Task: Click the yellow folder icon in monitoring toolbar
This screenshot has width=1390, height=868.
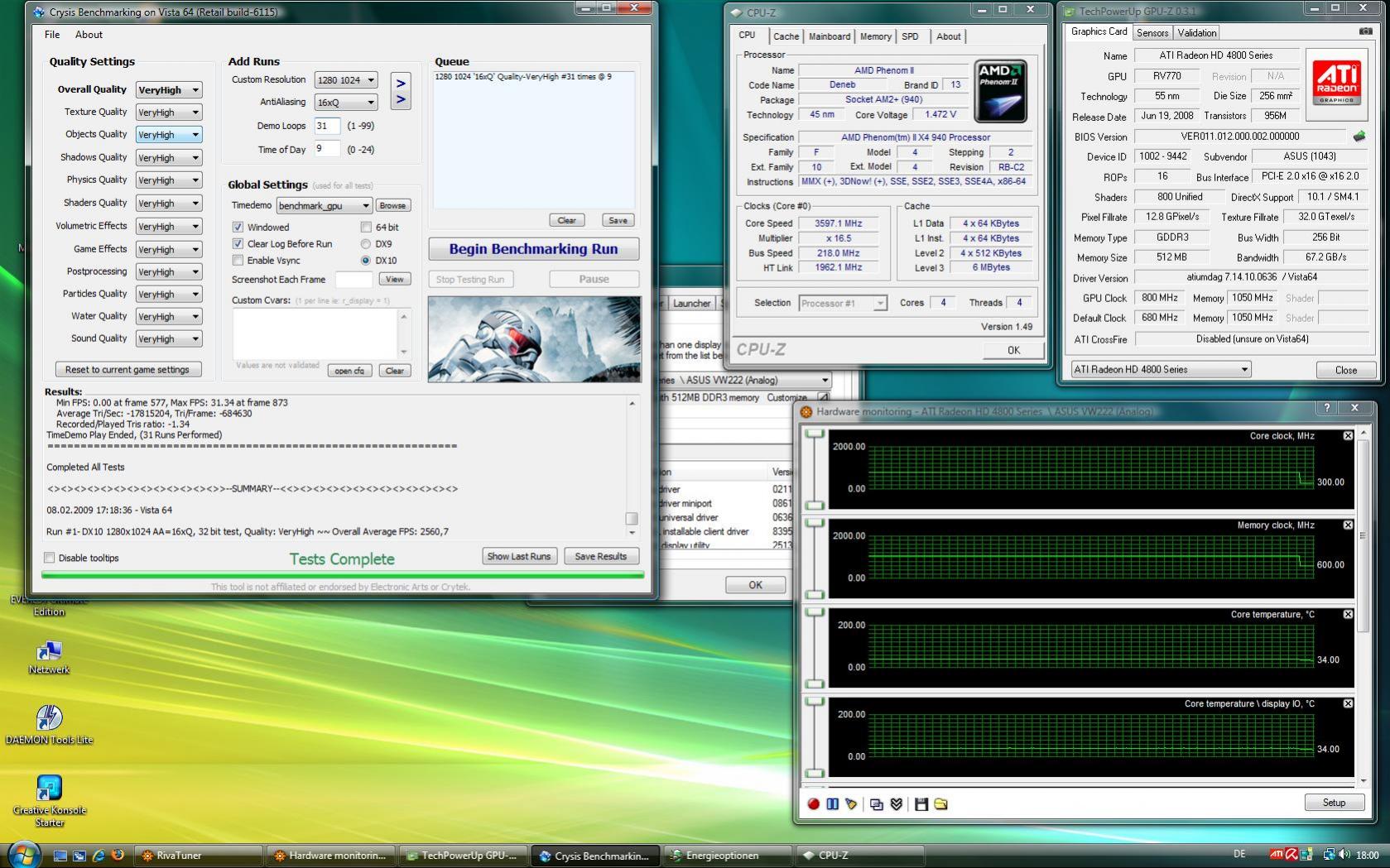Action: 940,803
